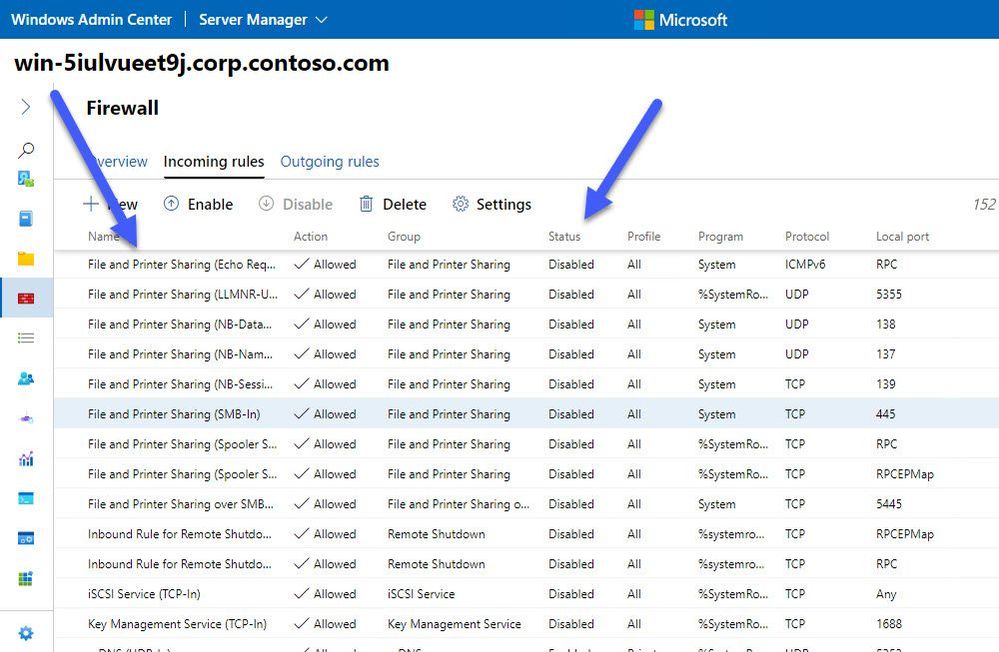Select File and Printer Sharing (LLMNR-U... rule
The image size is (999, 652).
[526, 294]
